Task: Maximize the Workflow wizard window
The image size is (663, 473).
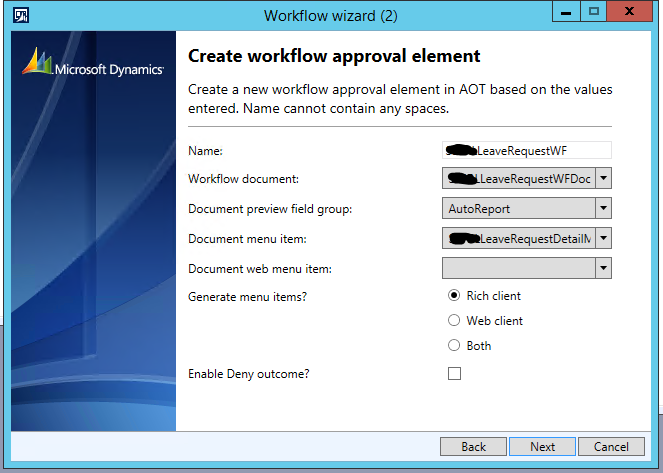Action: [594, 11]
